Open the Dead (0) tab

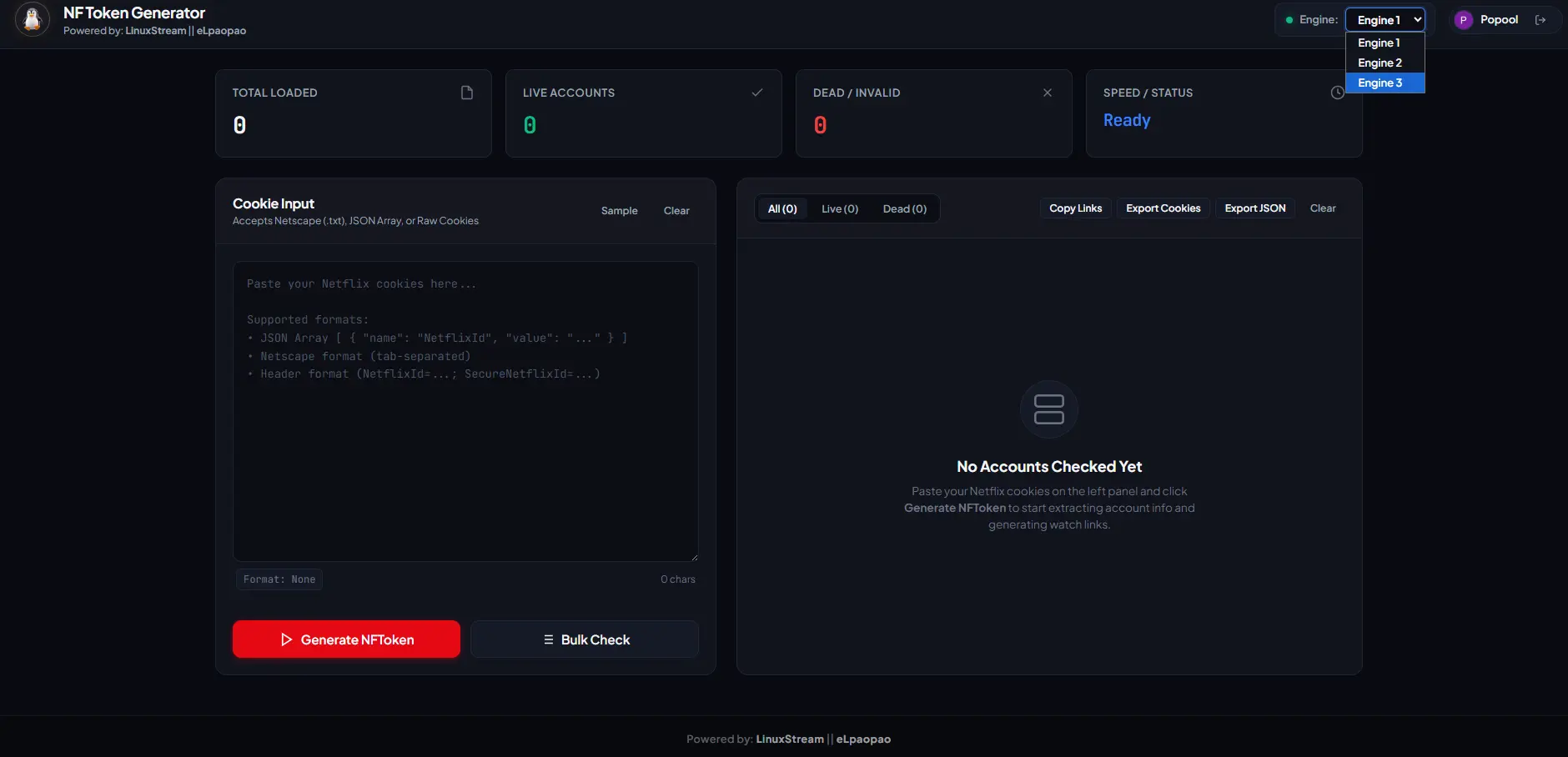[x=905, y=208]
